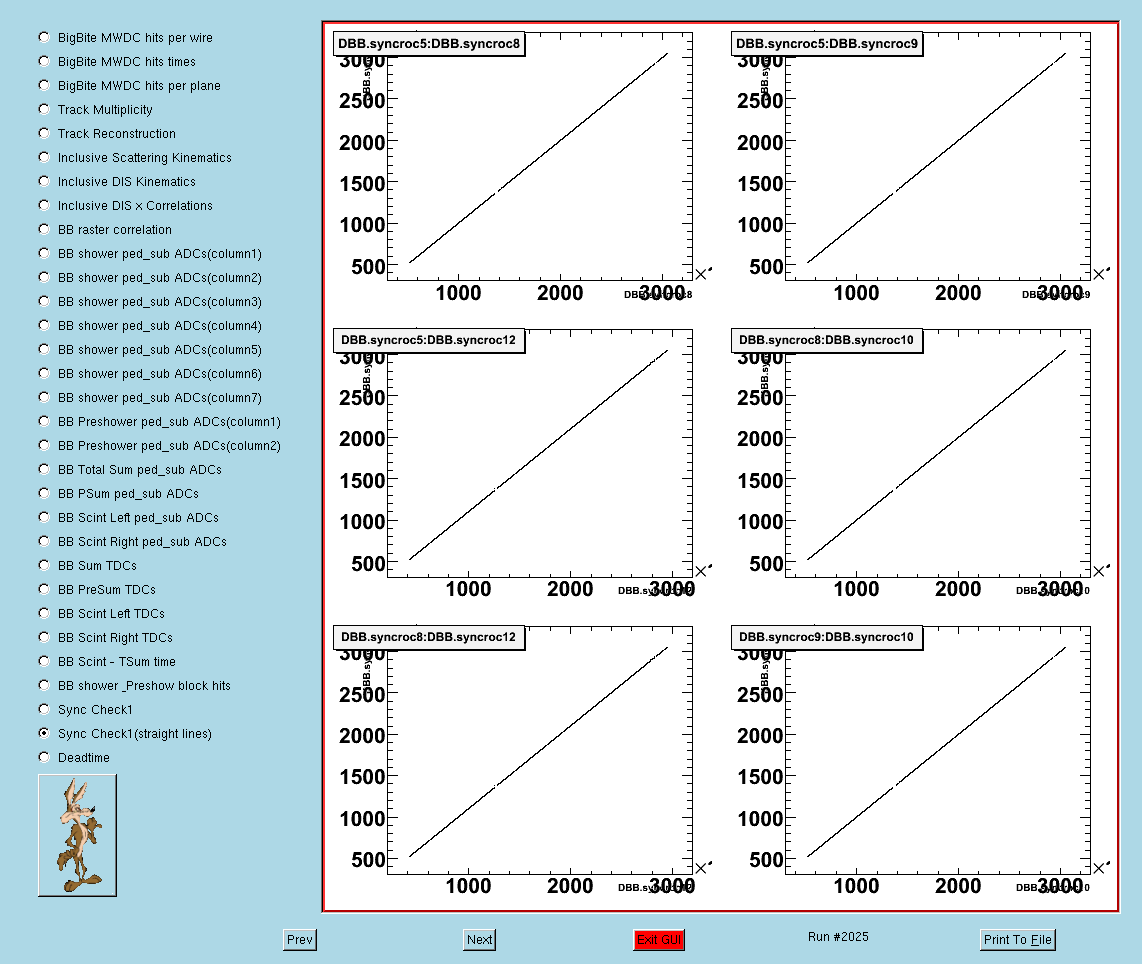Click title DBB.syncroc5:DBB.syncroc12 plot
Image resolution: width=1142 pixels, height=964 pixels.
point(429,340)
